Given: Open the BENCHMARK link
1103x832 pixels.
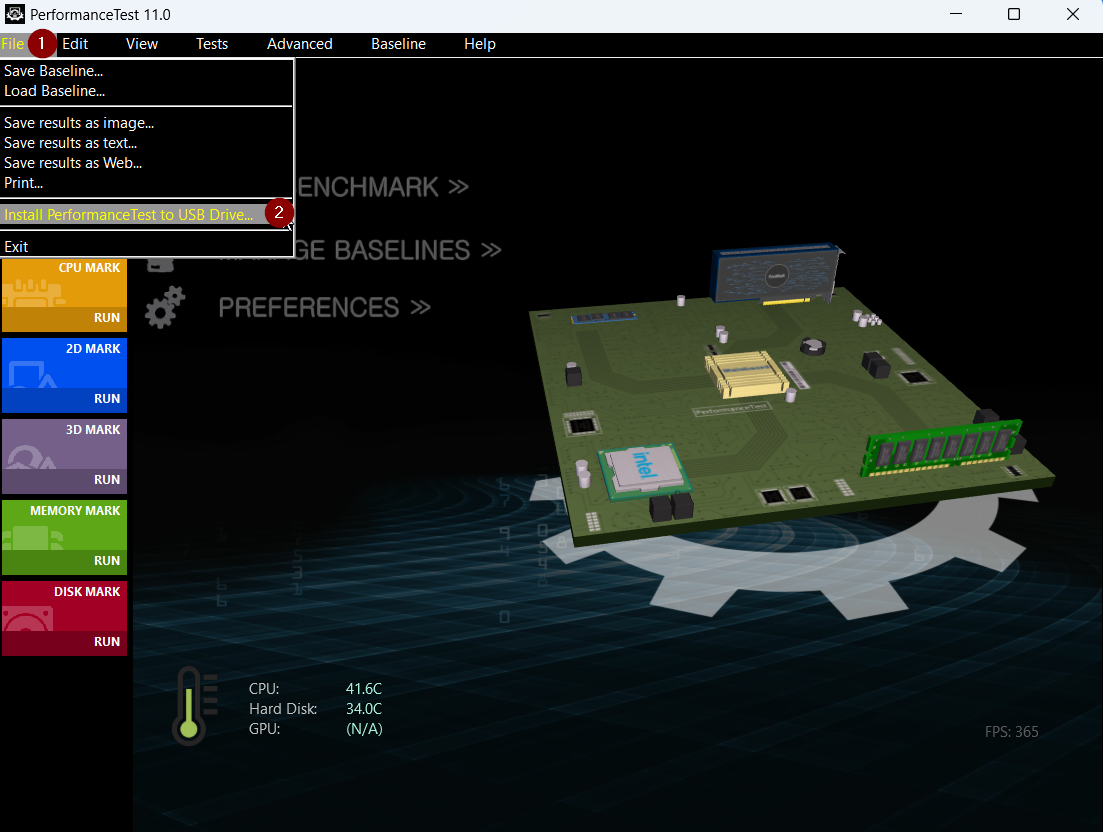Looking at the screenshot, I should (381, 187).
